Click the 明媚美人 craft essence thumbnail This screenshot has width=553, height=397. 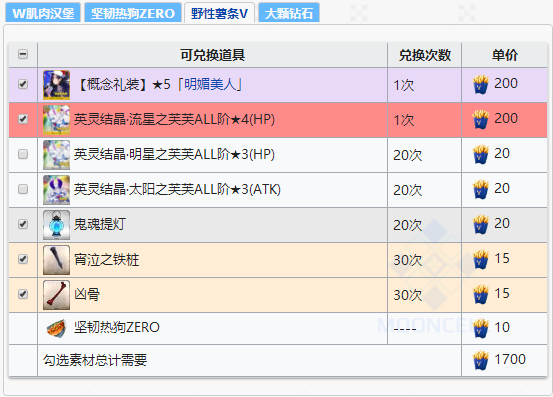pyautogui.click(x=56, y=85)
